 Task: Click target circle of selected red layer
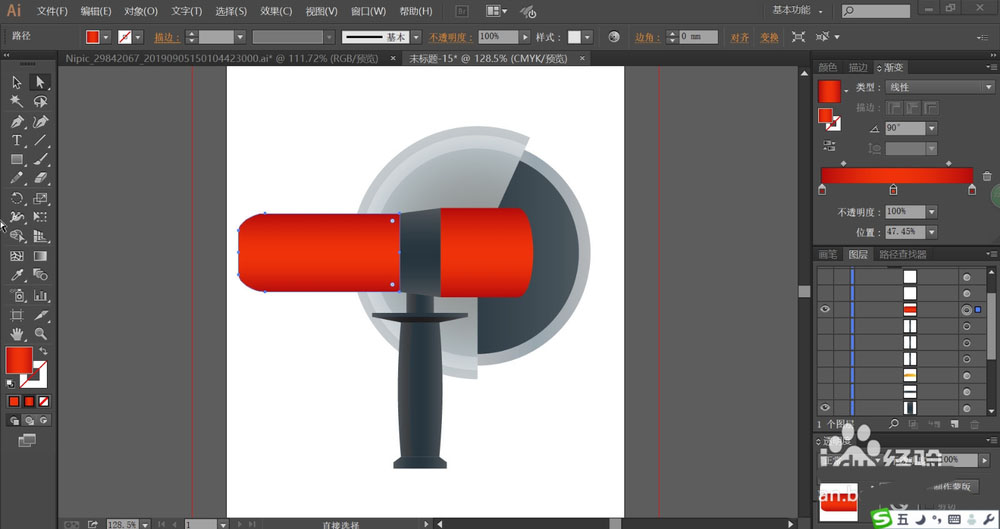(967, 310)
